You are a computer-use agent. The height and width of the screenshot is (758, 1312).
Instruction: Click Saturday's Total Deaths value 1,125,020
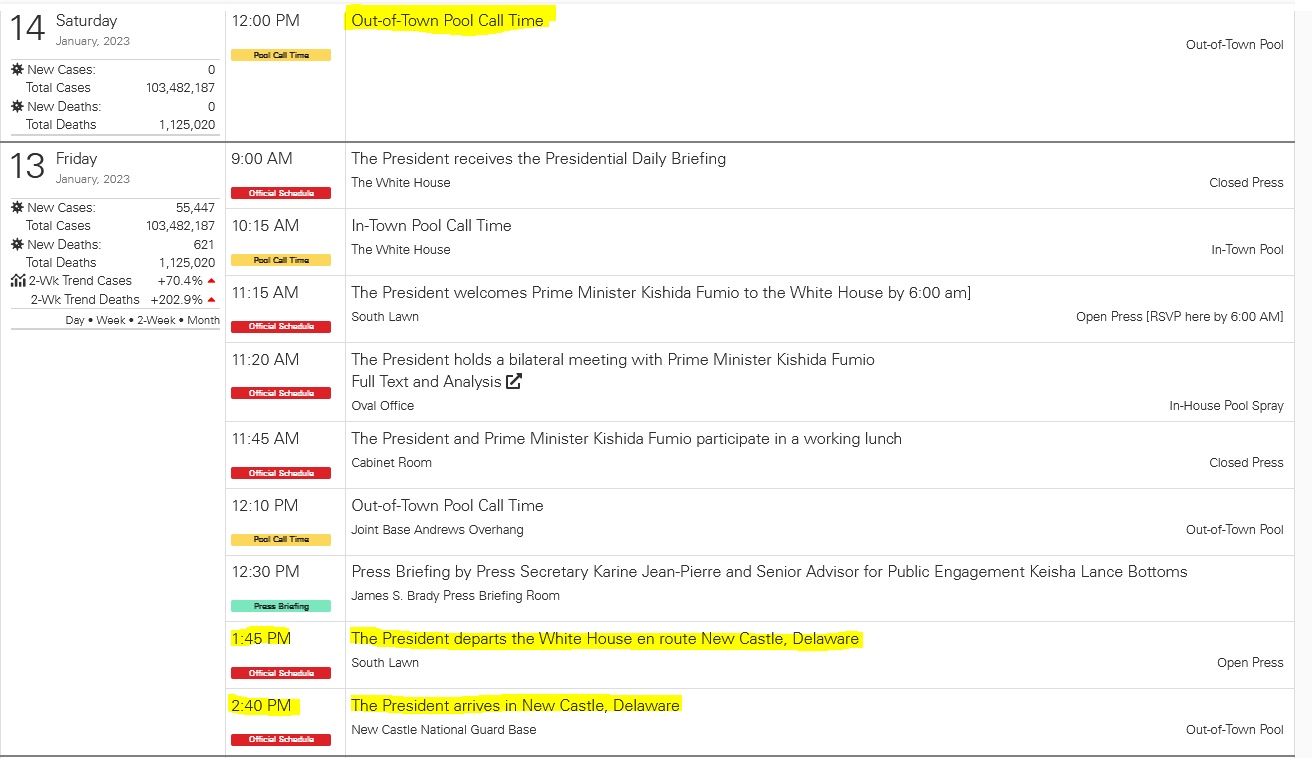(187, 125)
